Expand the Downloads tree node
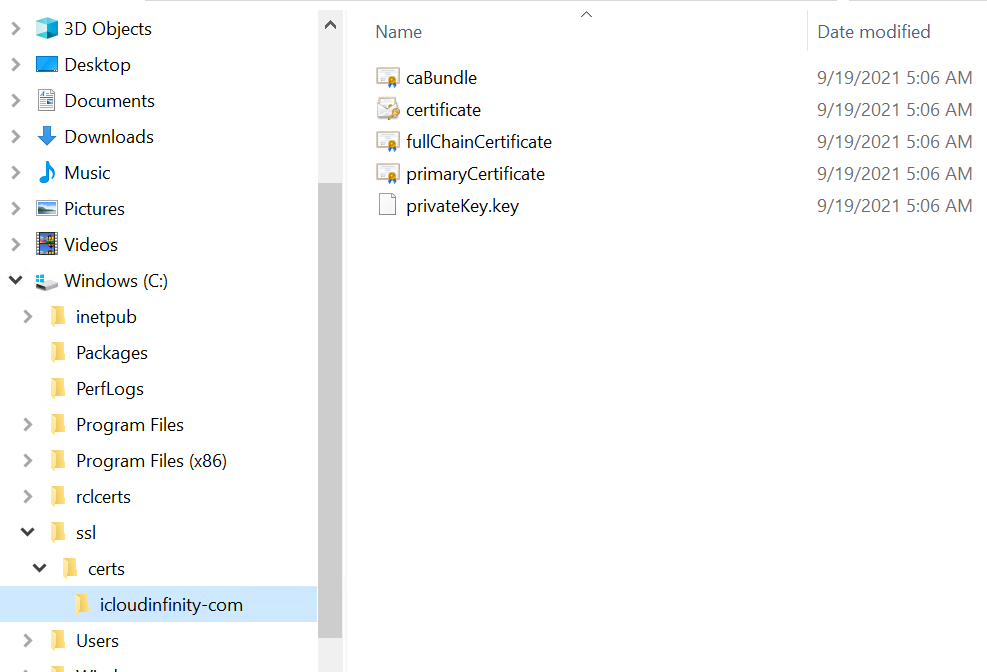Viewport: 987px width, 672px height. point(16,136)
